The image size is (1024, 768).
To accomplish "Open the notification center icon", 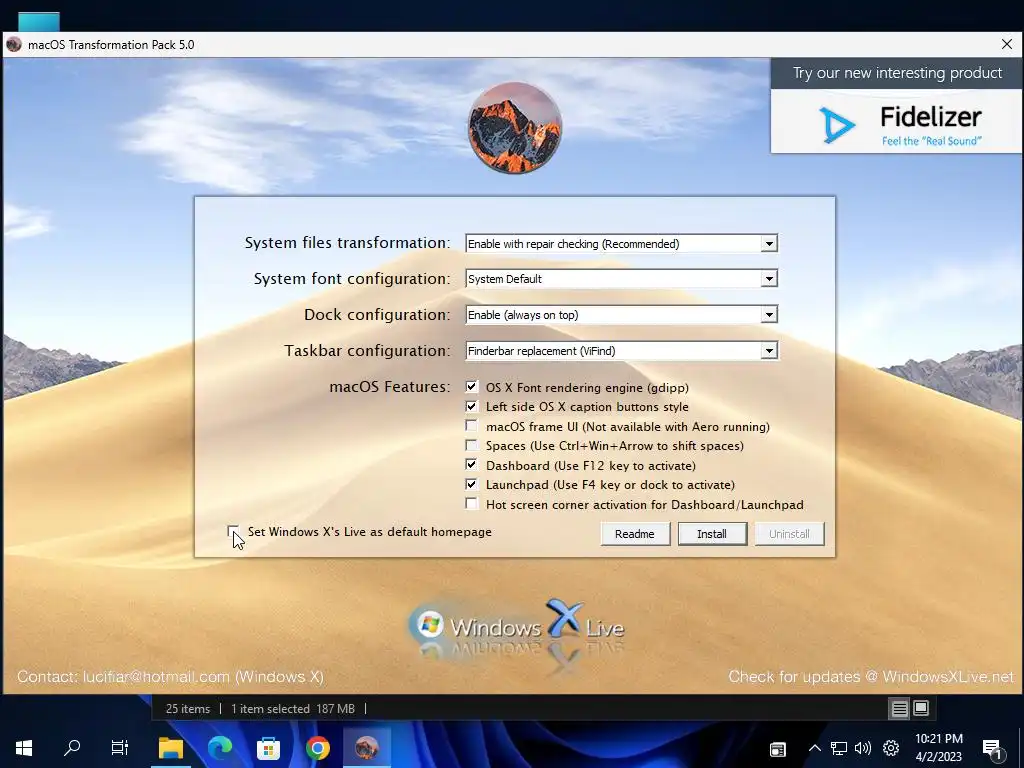I will [x=993, y=748].
